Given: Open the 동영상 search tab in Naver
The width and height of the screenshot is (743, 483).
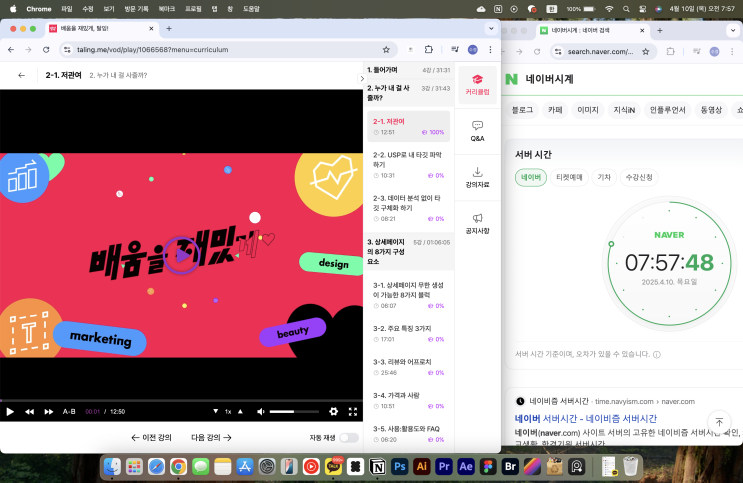Looking at the screenshot, I should coord(711,110).
